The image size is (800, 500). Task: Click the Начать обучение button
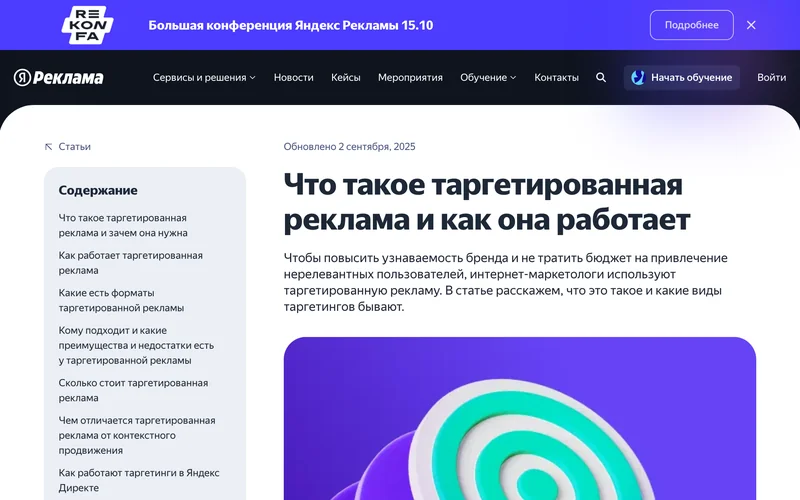pos(682,78)
